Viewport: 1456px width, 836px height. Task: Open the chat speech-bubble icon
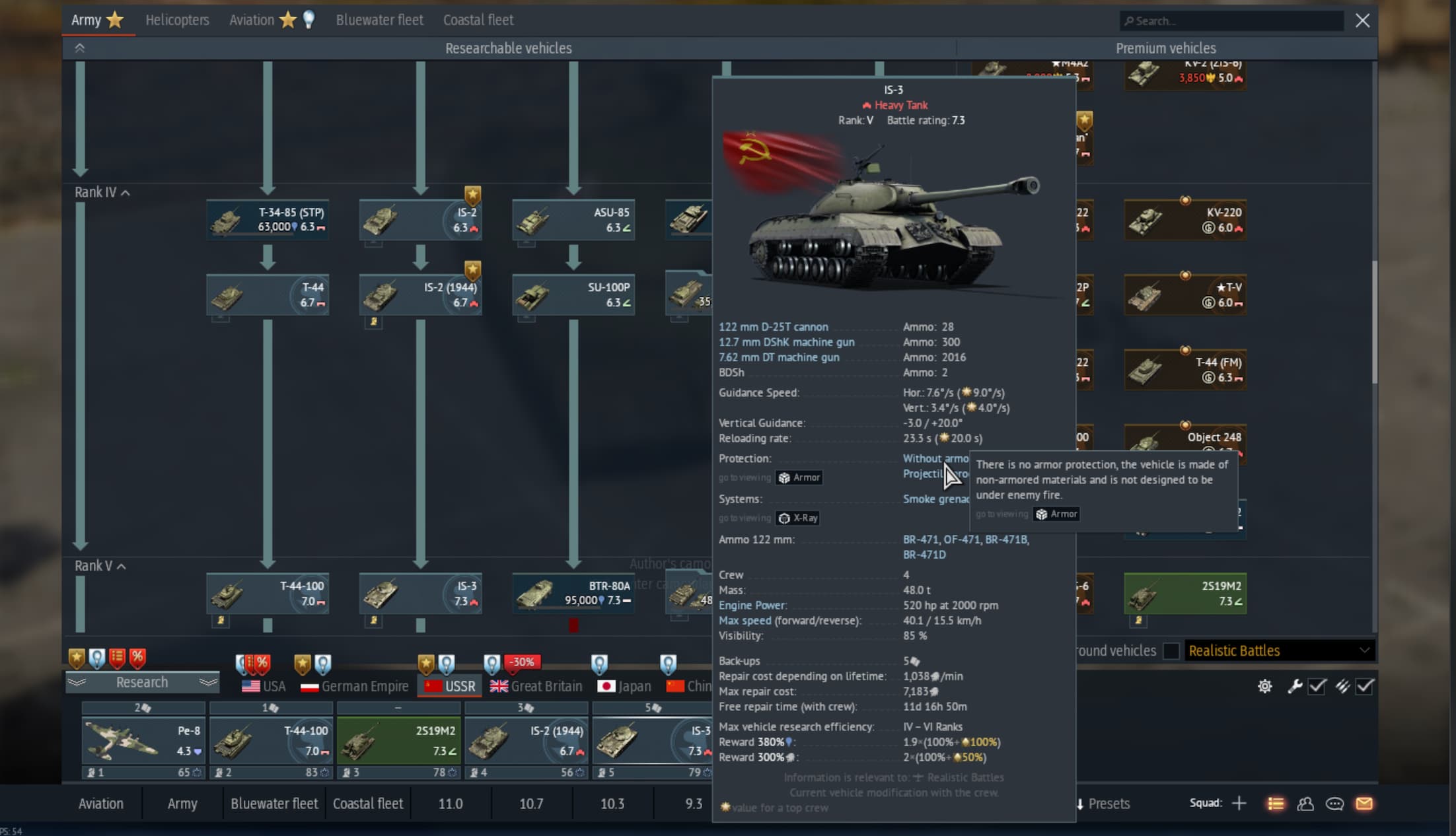1334,804
